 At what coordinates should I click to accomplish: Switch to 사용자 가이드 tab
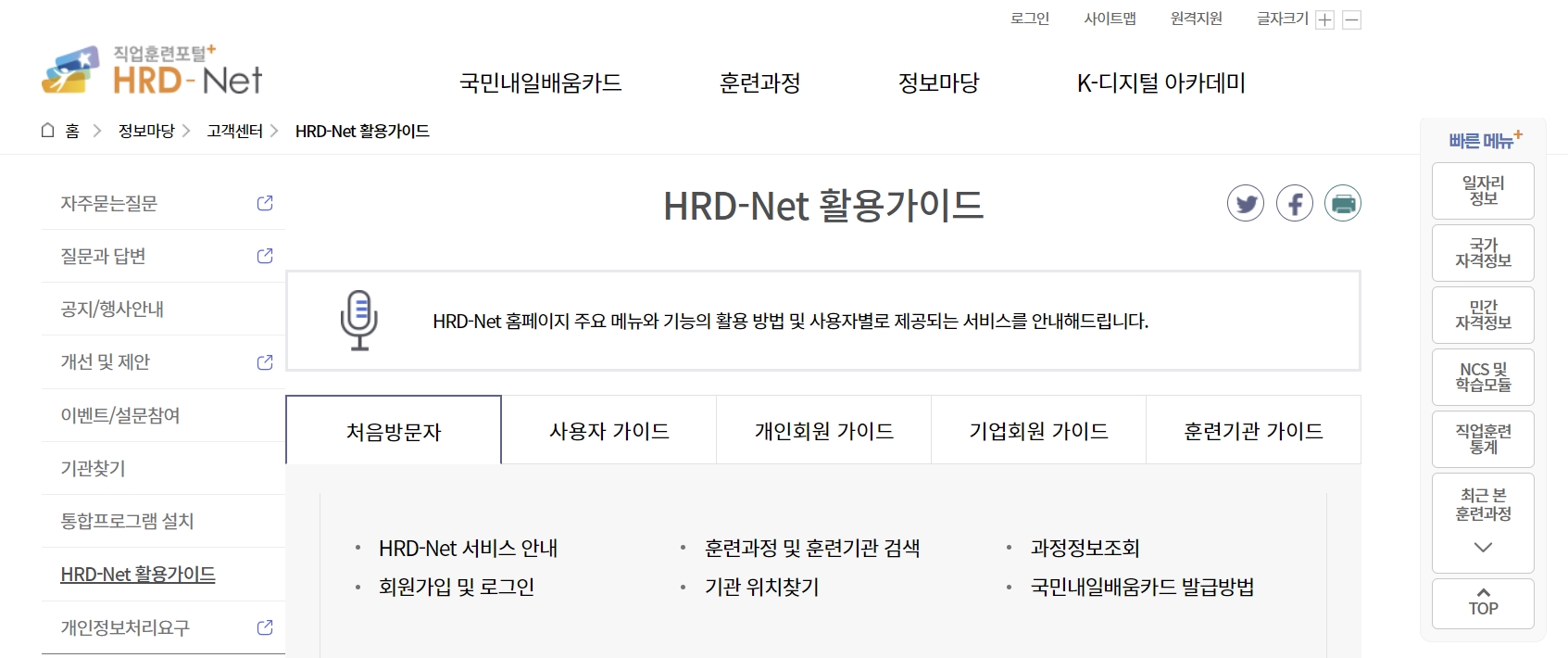(609, 430)
